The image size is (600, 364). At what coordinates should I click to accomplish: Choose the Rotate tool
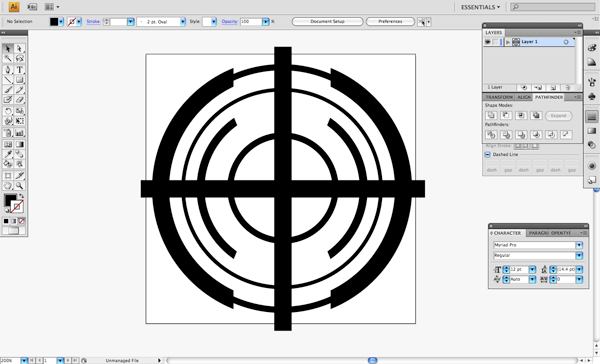(x=8, y=111)
